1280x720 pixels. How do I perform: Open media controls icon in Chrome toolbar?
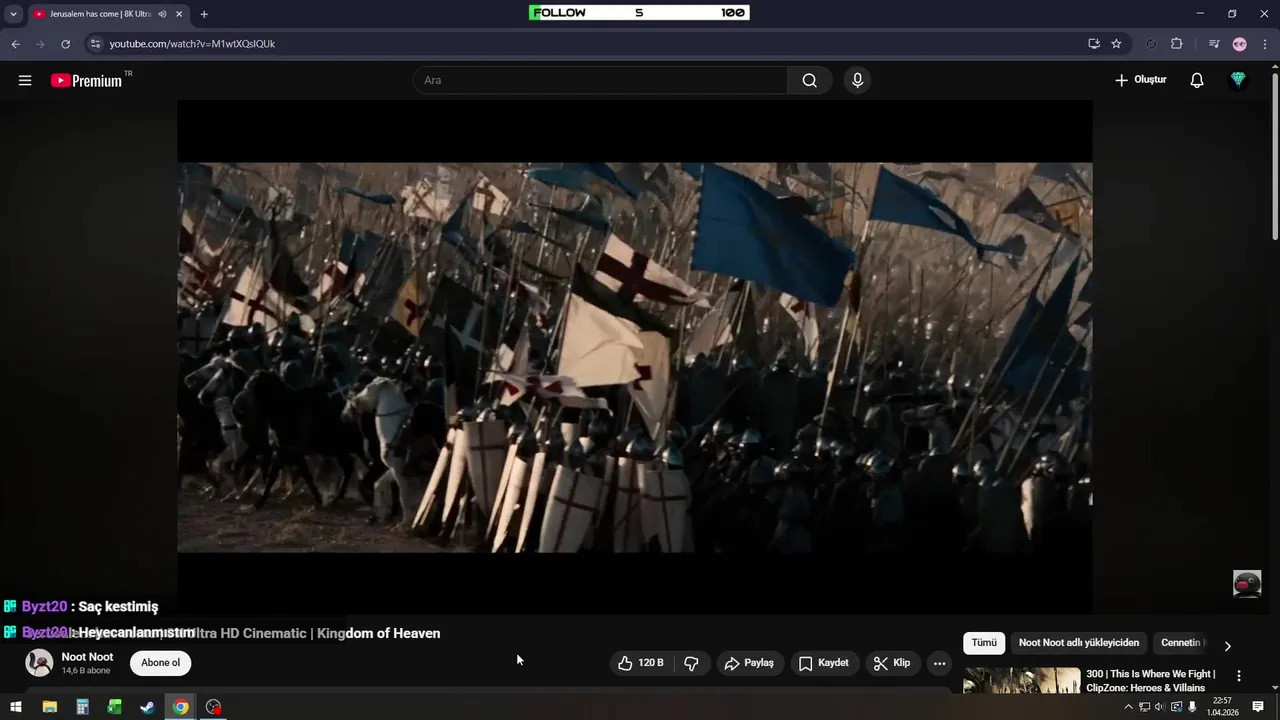[x=1214, y=44]
